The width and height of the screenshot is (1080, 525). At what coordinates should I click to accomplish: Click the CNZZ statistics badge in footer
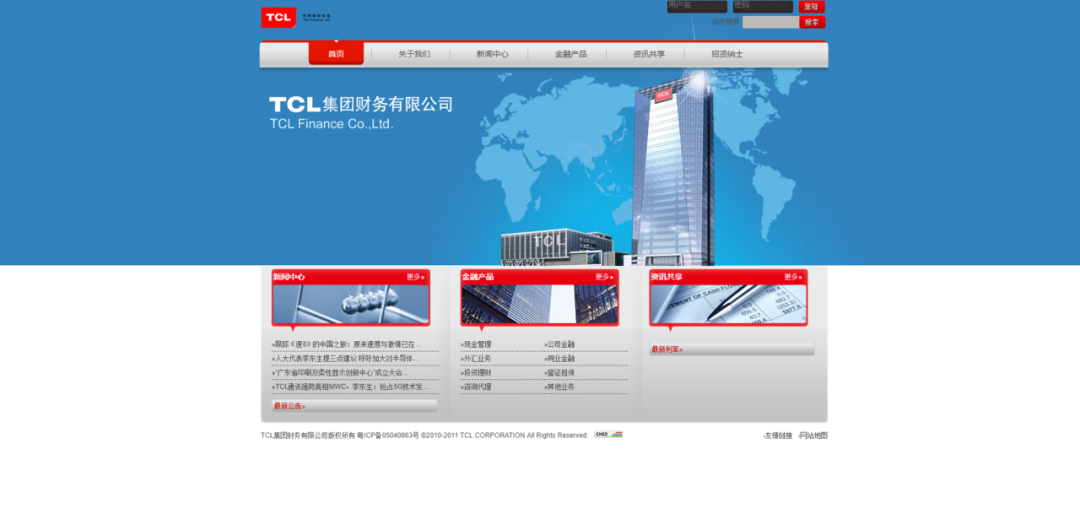(x=608, y=435)
